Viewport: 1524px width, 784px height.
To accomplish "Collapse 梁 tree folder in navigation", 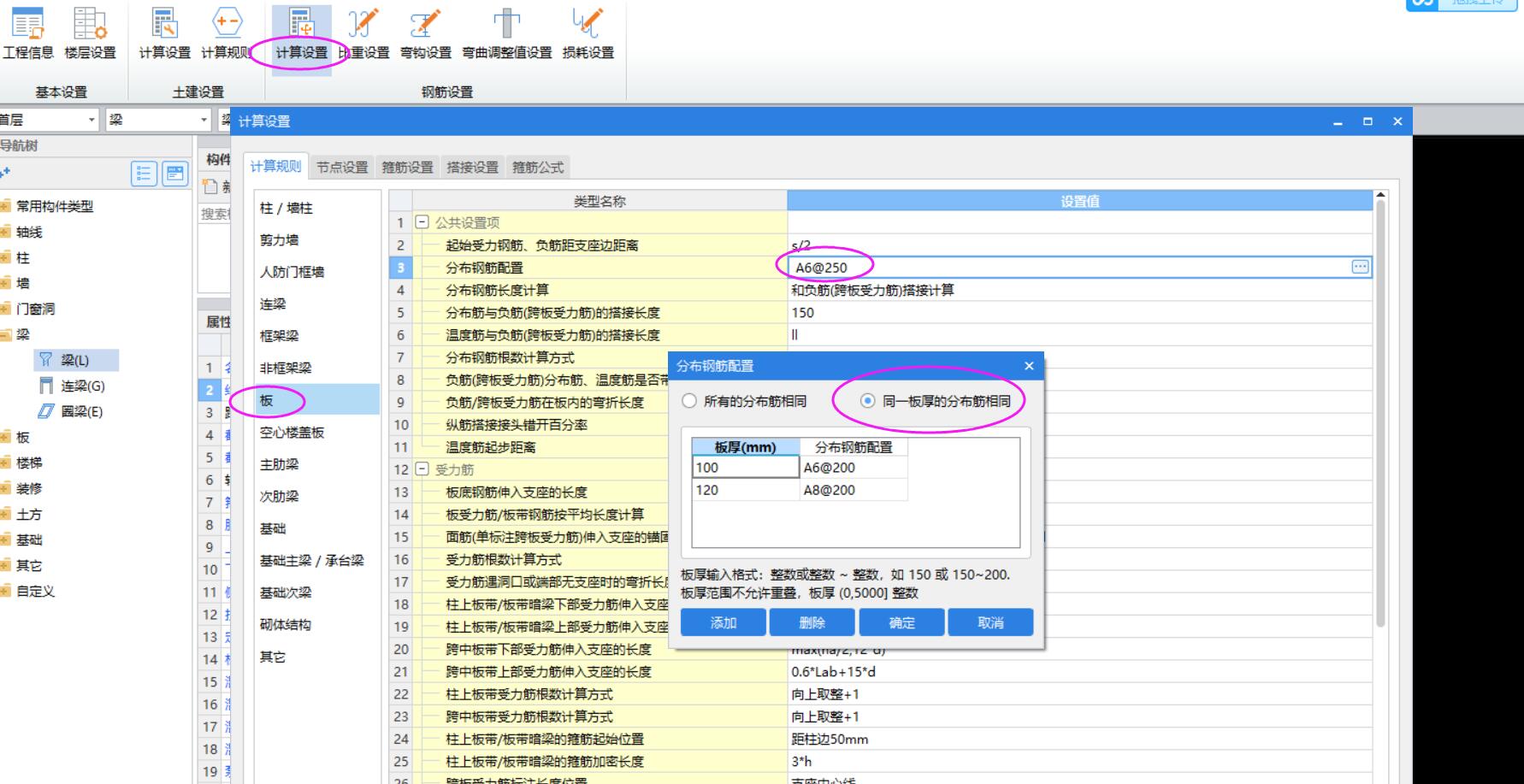I will [x=6, y=334].
